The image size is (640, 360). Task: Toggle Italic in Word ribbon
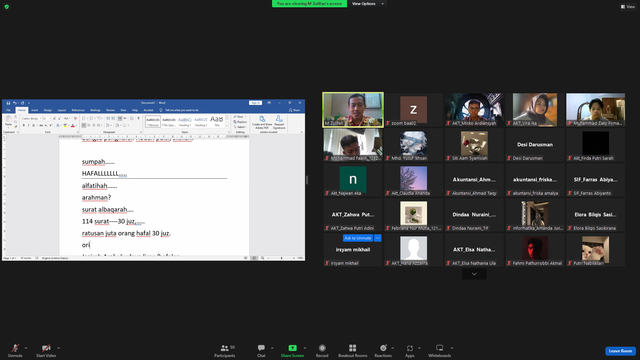[29, 125]
